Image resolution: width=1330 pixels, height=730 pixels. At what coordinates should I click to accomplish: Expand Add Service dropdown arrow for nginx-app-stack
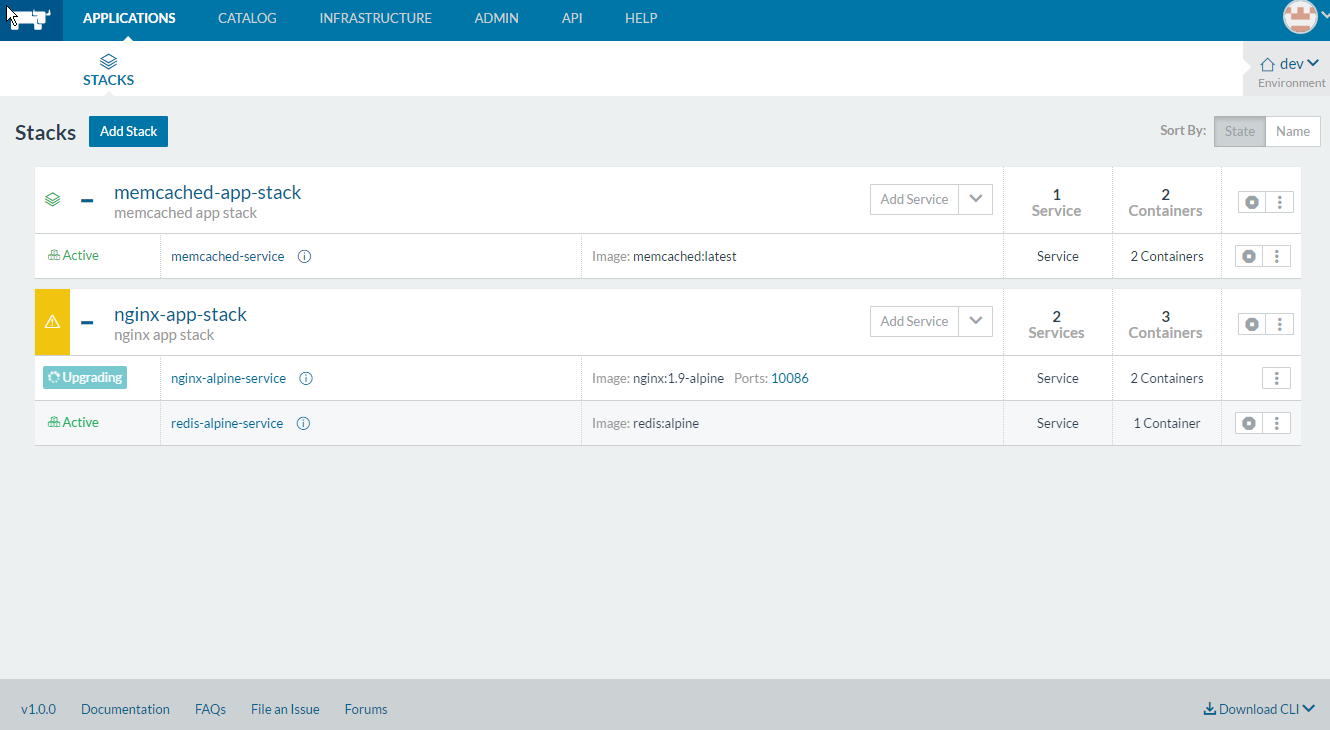coord(976,321)
